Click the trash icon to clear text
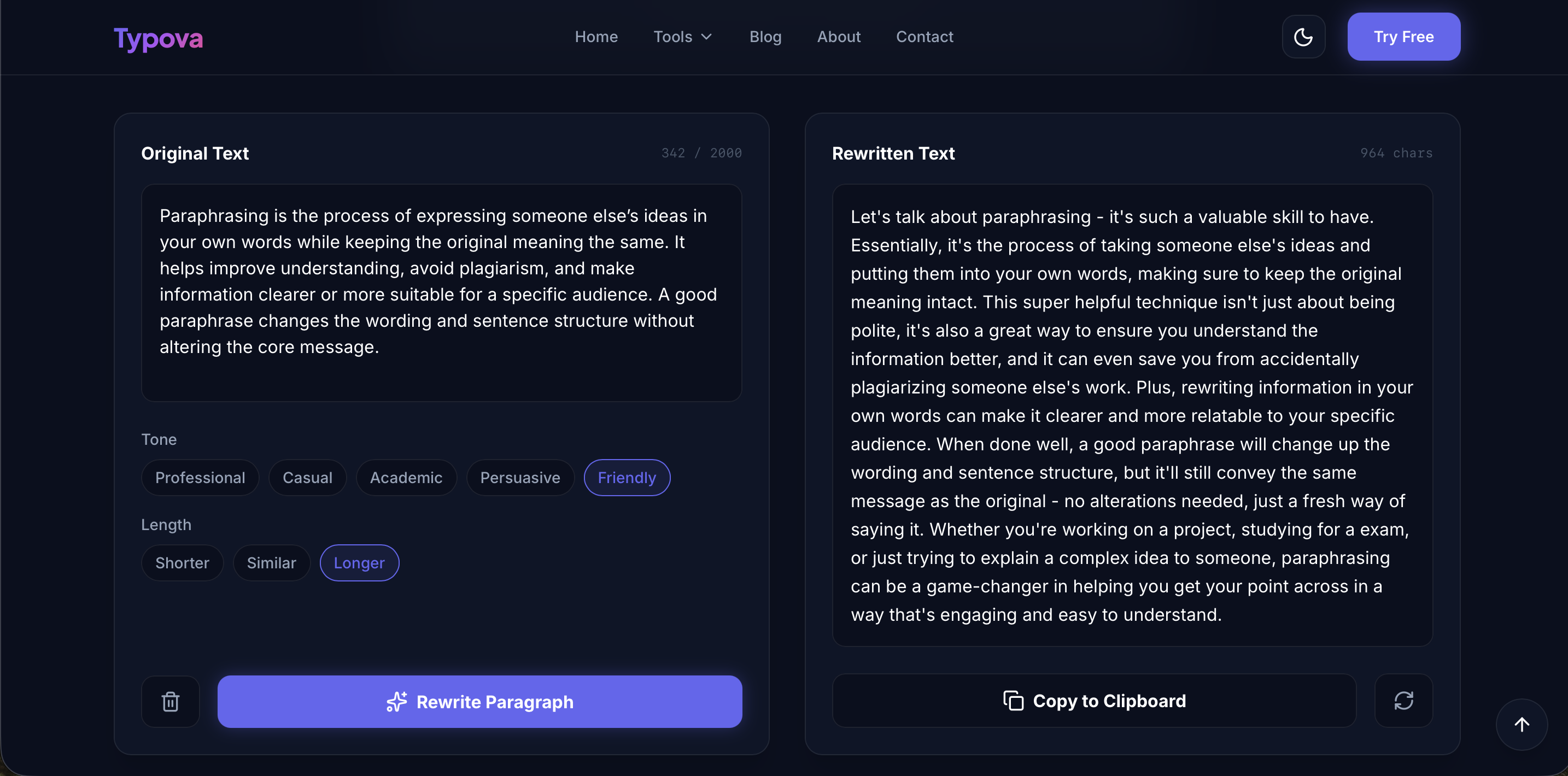 pos(171,701)
